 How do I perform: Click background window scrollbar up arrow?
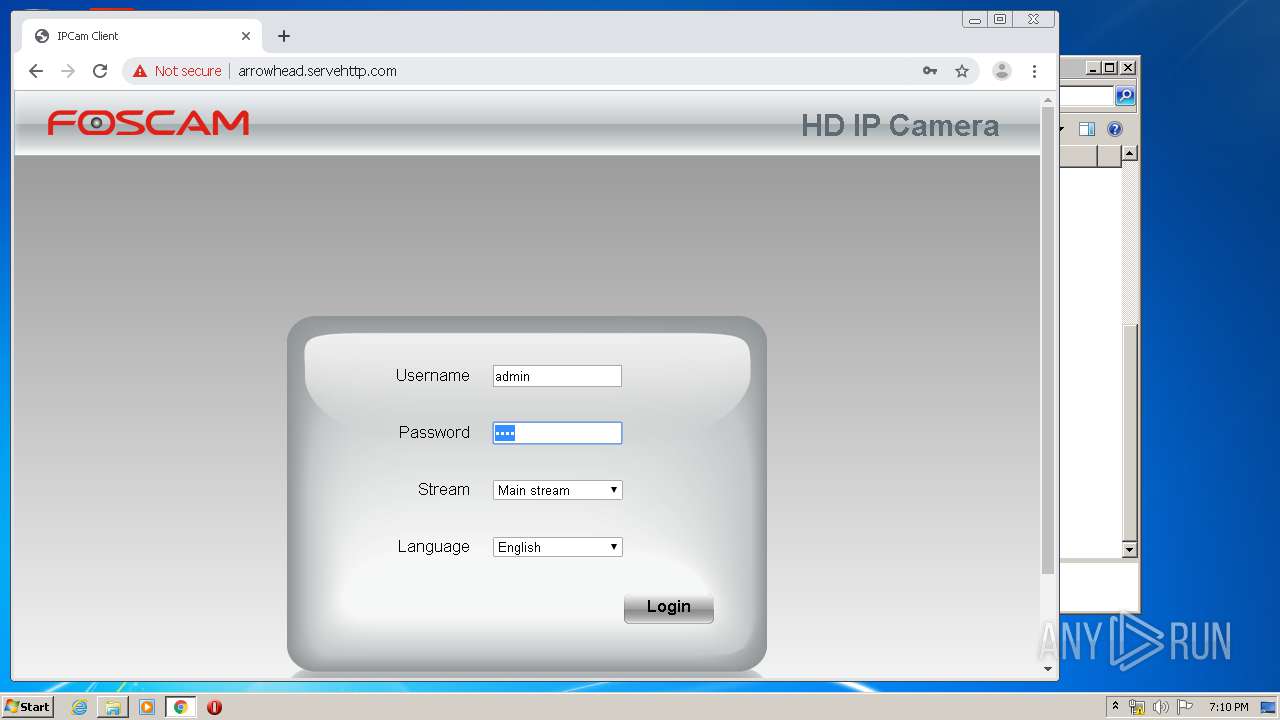[1130, 154]
